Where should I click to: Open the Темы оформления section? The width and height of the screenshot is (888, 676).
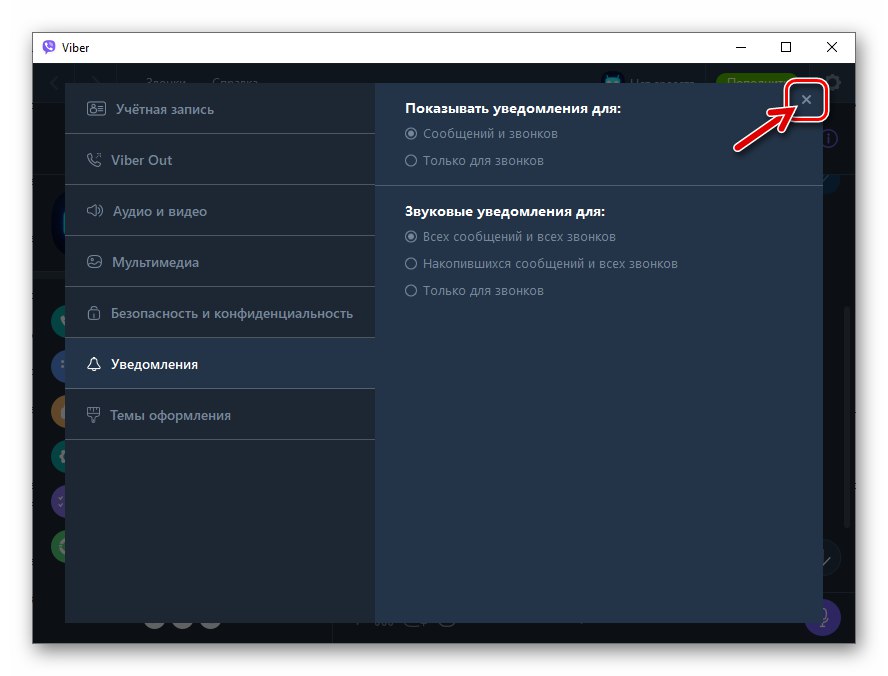(x=220, y=414)
